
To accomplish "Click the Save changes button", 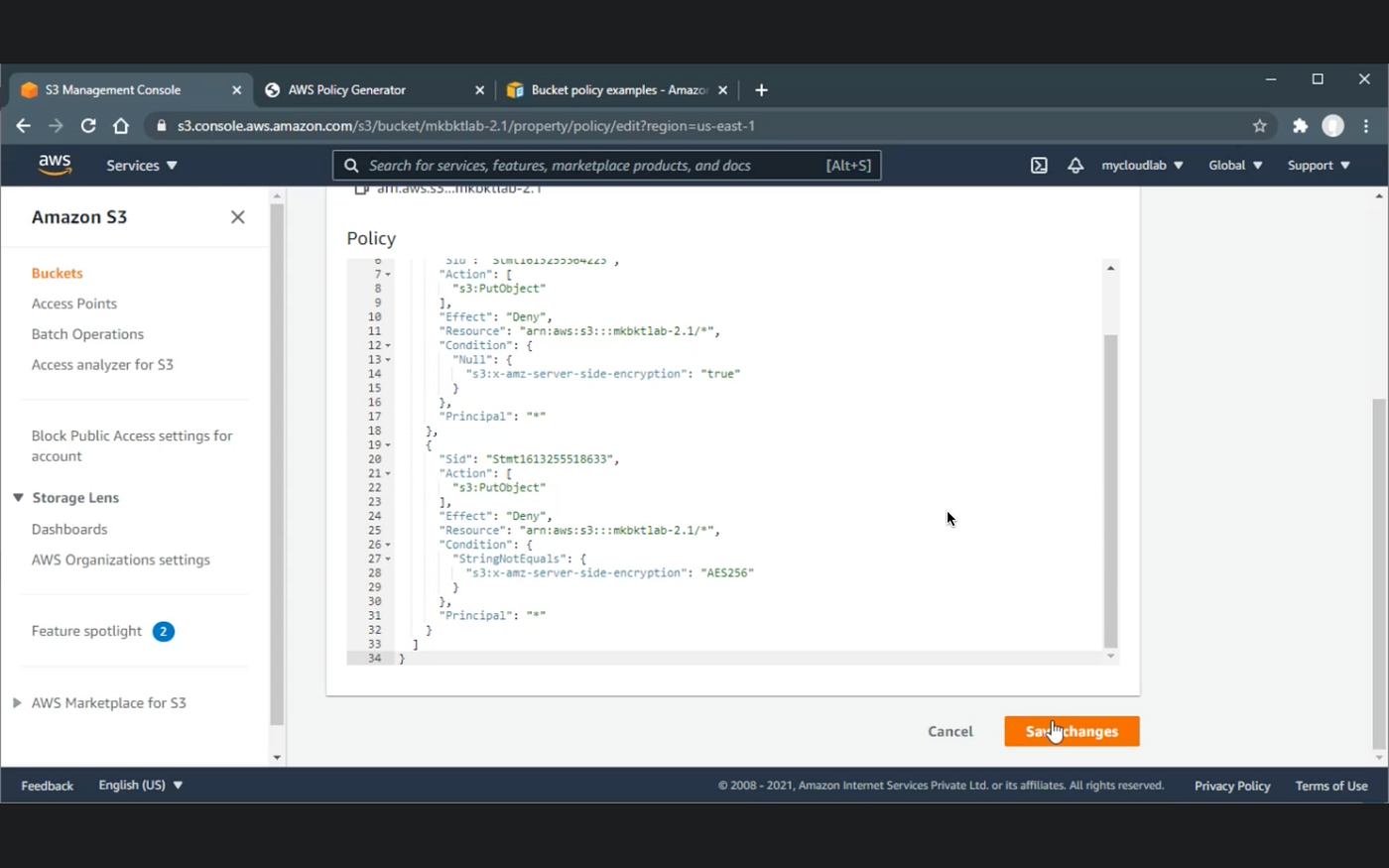I will [1072, 731].
